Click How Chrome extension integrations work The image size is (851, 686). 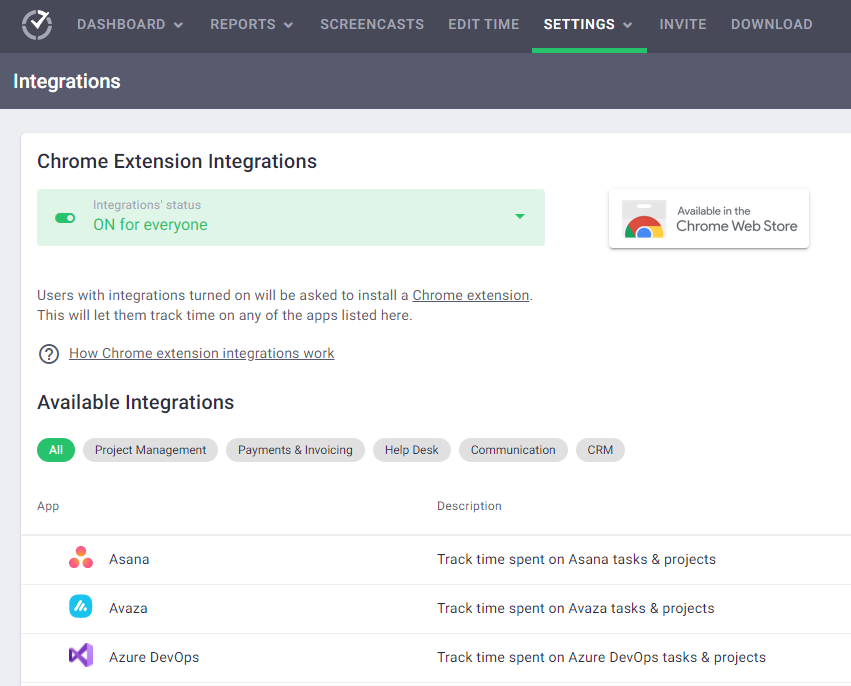tap(201, 353)
